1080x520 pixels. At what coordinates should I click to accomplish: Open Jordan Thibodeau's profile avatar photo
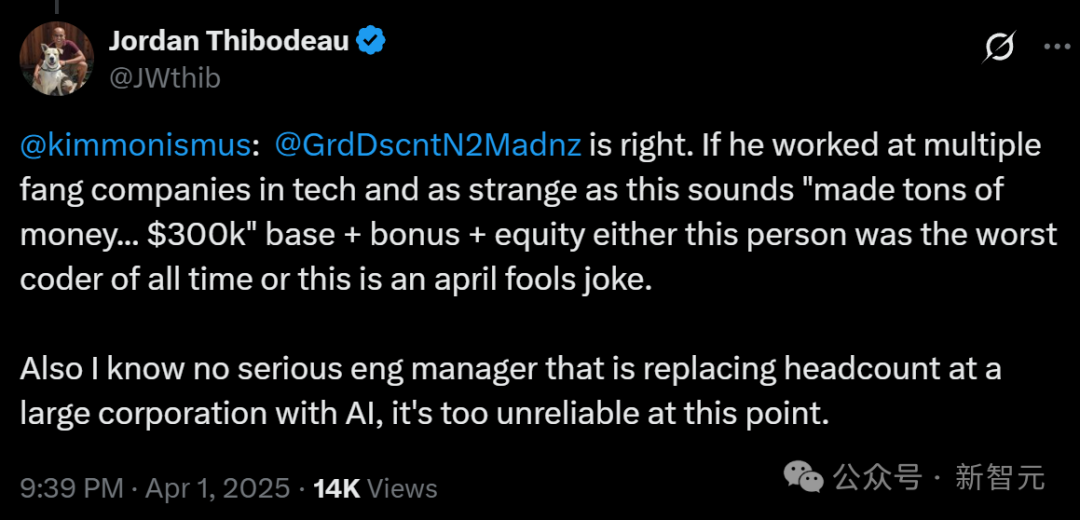(56, 59)
